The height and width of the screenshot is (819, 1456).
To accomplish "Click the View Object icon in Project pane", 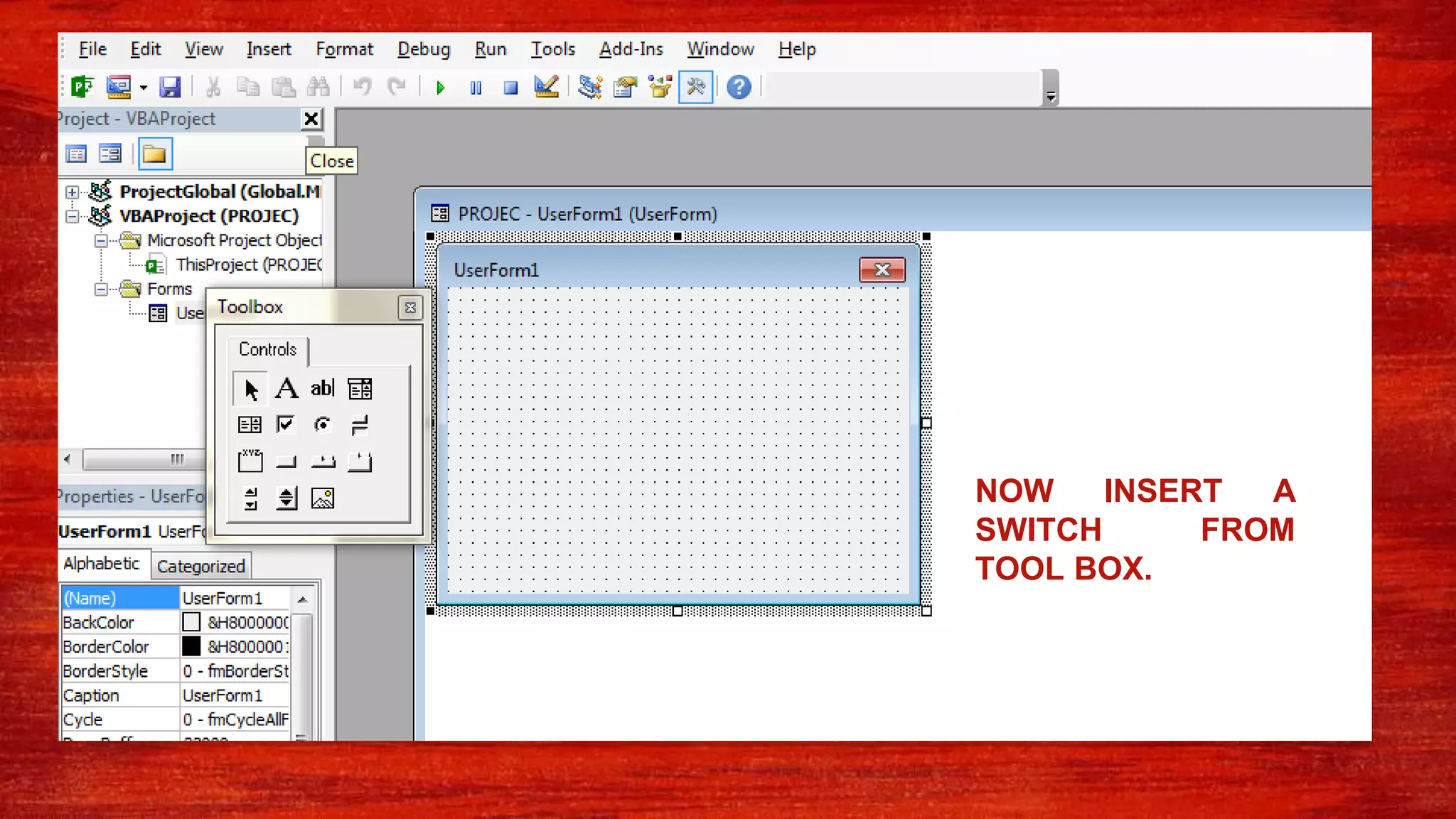I will [110, 154].
